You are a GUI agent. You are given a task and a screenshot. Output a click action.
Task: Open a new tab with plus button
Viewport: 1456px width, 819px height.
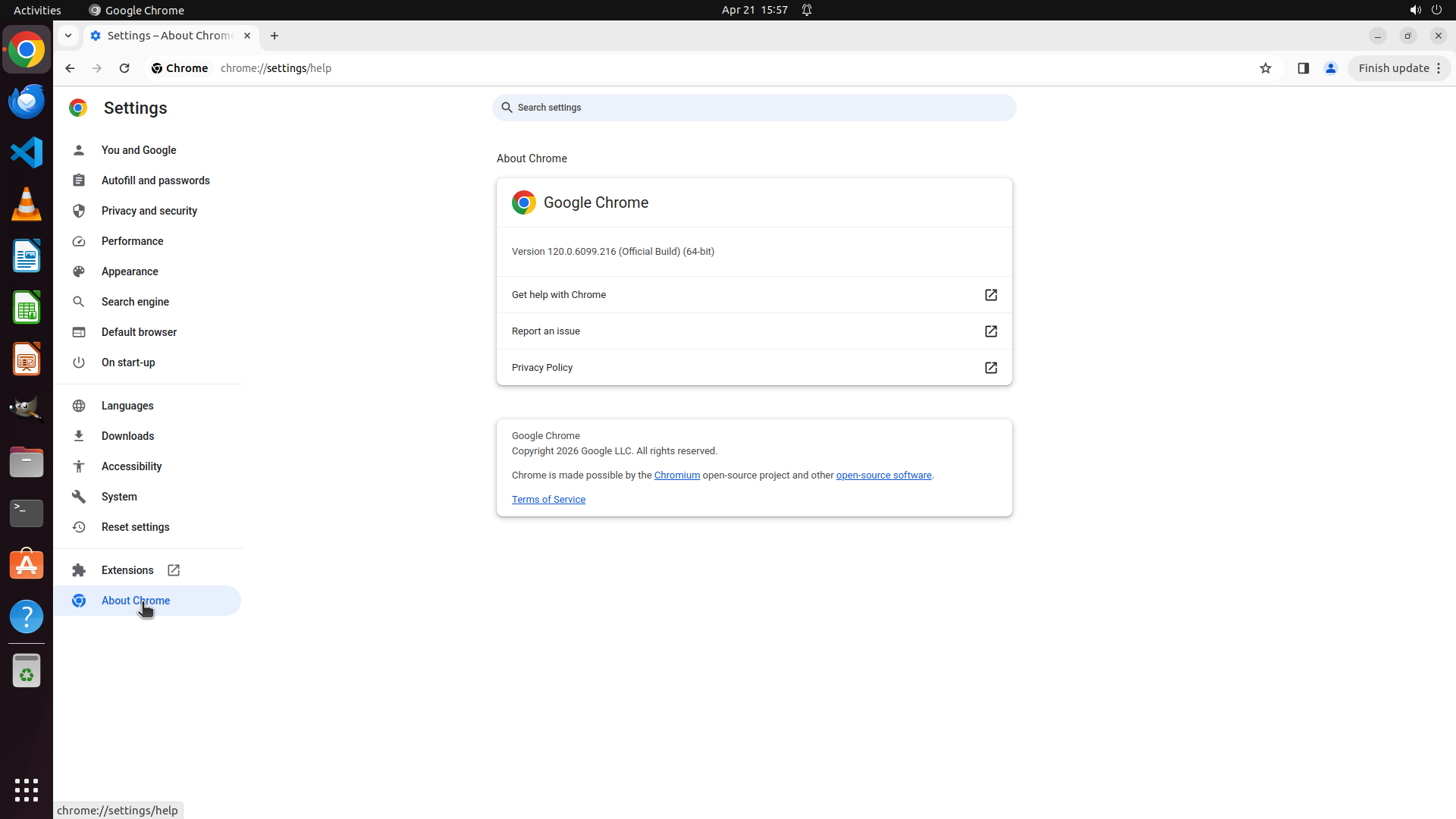[275, 36]
